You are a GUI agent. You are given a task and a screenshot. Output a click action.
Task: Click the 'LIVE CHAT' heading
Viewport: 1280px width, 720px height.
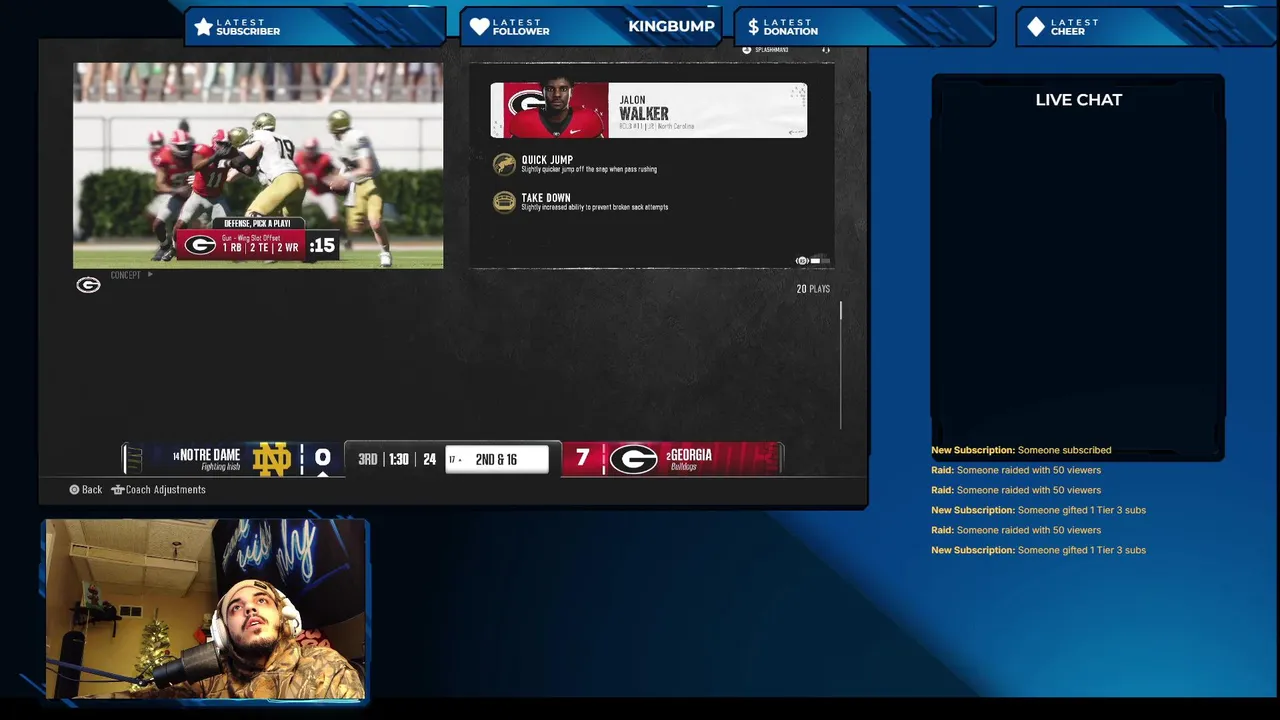point(1079,100)
